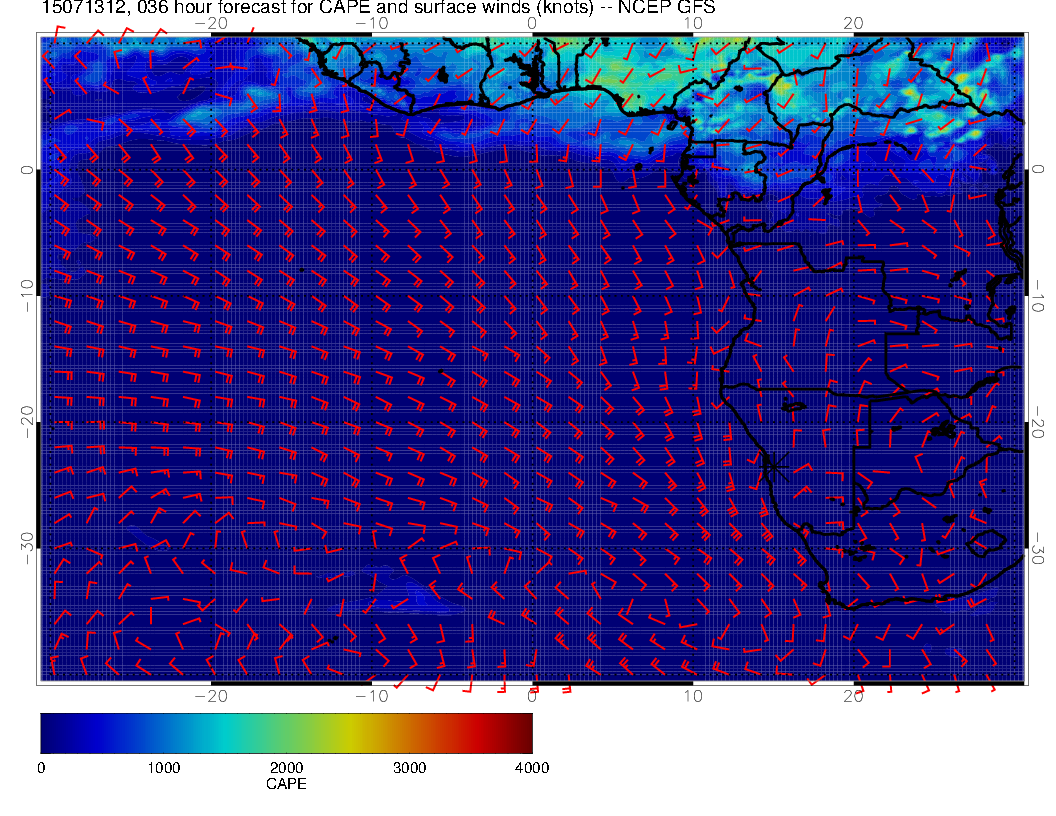Image resolution: width=1056 pixels, height=816 pixels.
Task: Click the 10 longitude label on the bottom axis
Action: (x=692, y=695)
